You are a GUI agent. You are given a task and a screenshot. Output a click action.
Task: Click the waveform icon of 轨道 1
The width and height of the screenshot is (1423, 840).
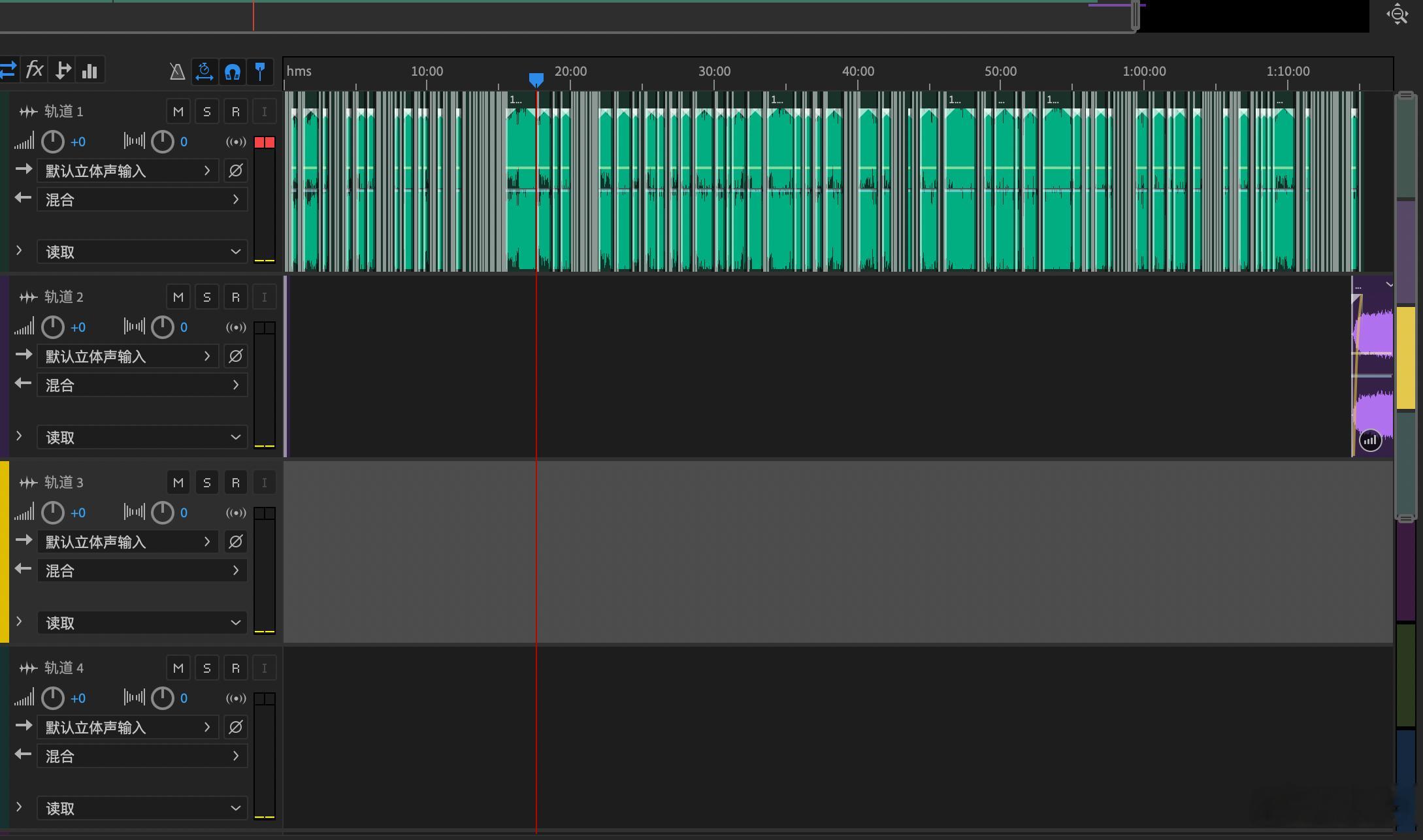coord(28,112)
